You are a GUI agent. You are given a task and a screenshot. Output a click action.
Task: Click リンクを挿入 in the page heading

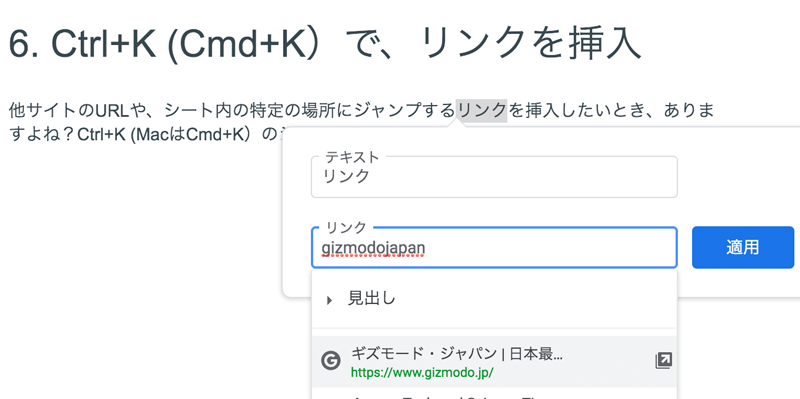[x=528, y=45]
